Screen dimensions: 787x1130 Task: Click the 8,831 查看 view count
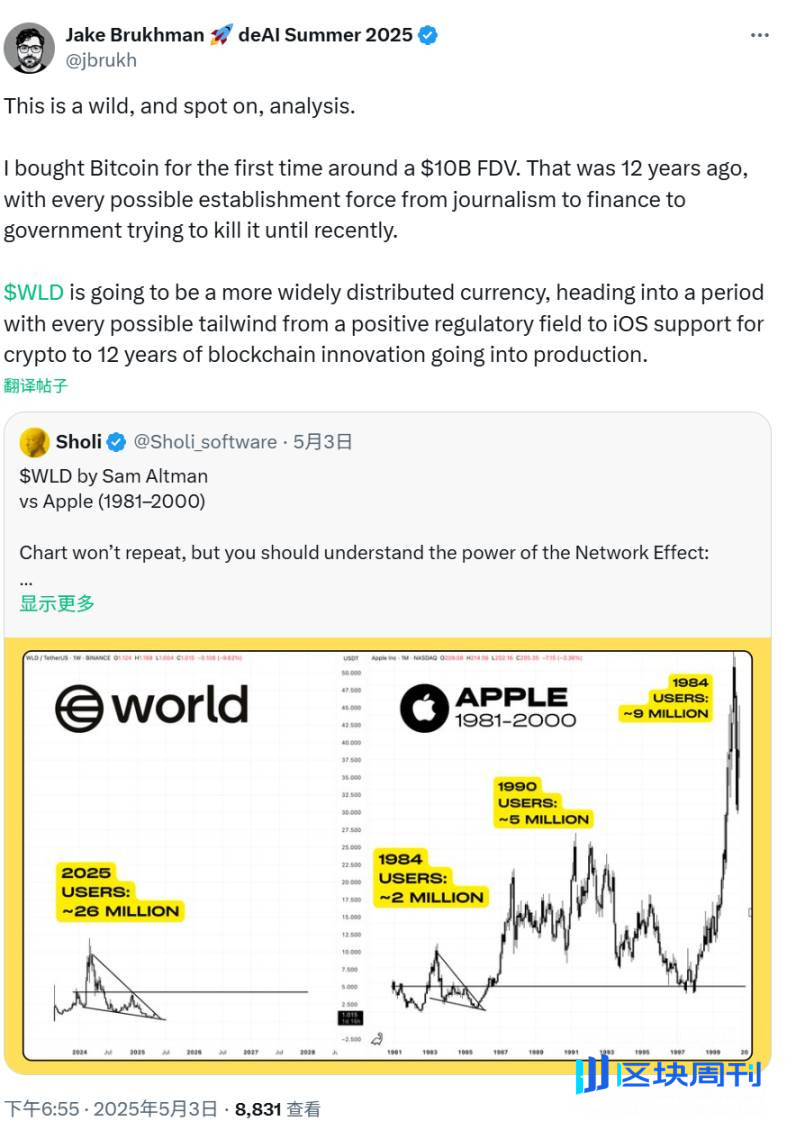277,1108
